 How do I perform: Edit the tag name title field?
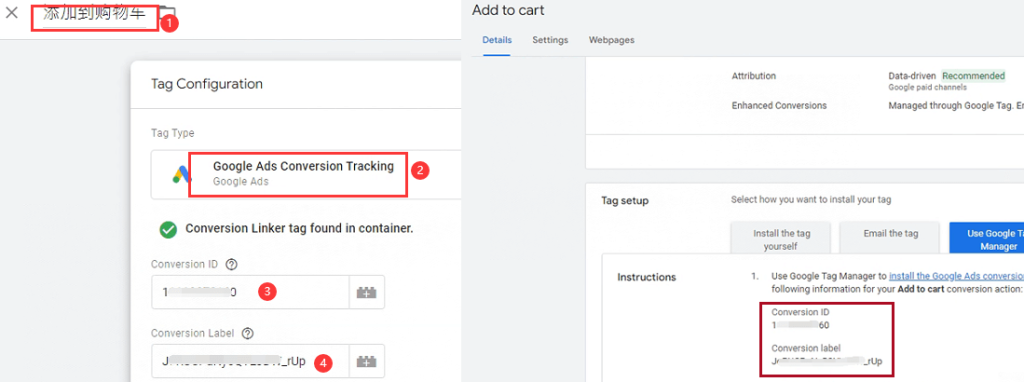pos(95,14)
